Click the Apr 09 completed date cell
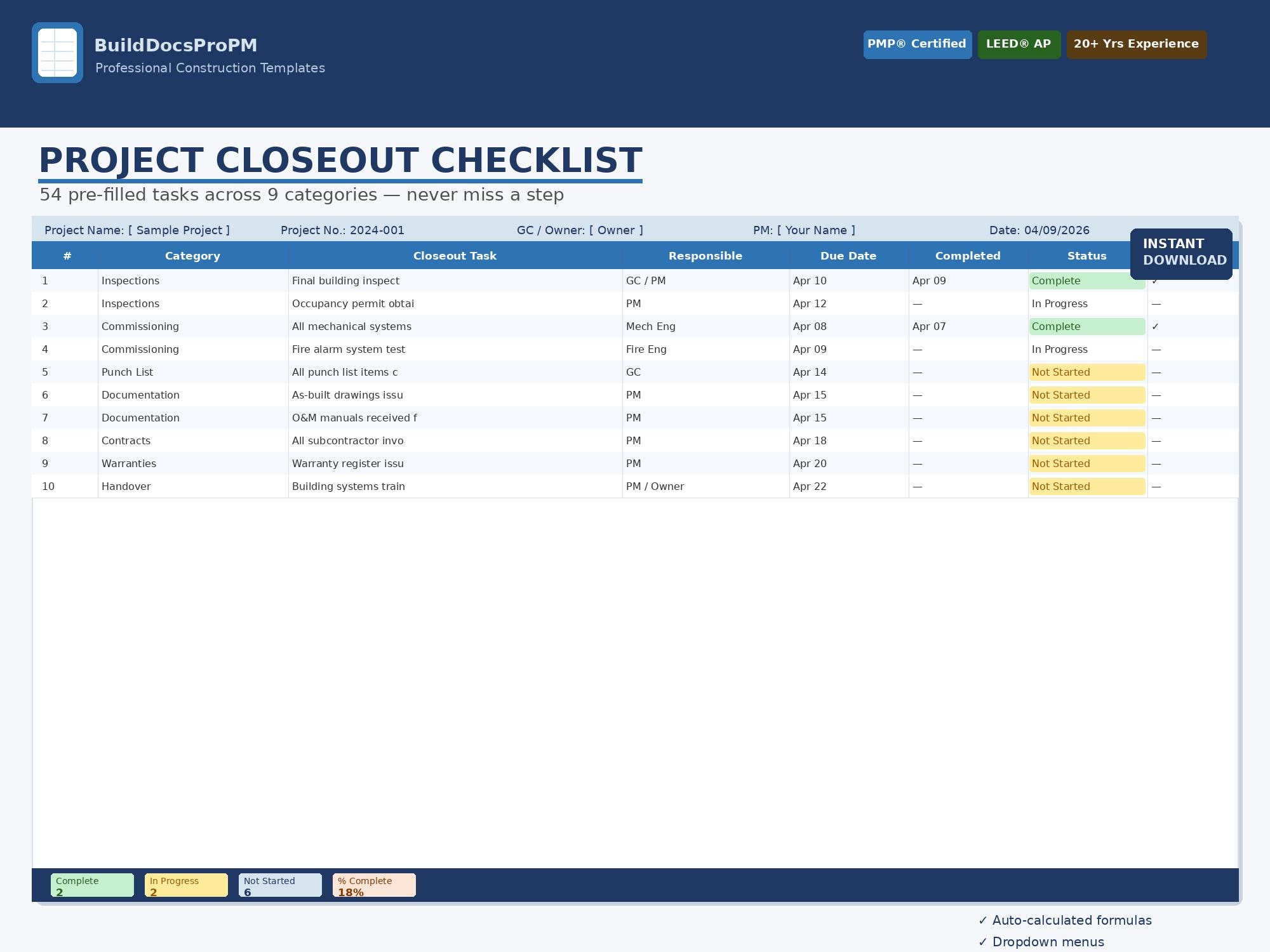The height and width of the screenshot is (952, 1270). 968,281
